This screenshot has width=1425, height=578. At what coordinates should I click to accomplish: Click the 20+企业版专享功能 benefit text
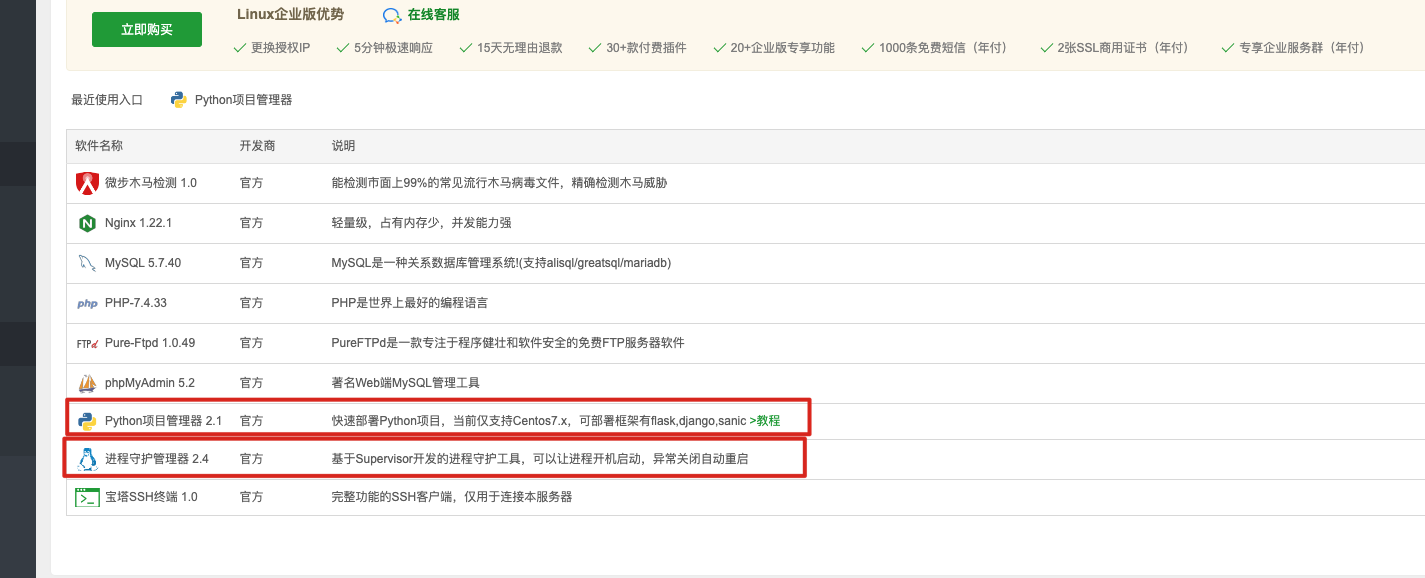(x=782, y=48)
